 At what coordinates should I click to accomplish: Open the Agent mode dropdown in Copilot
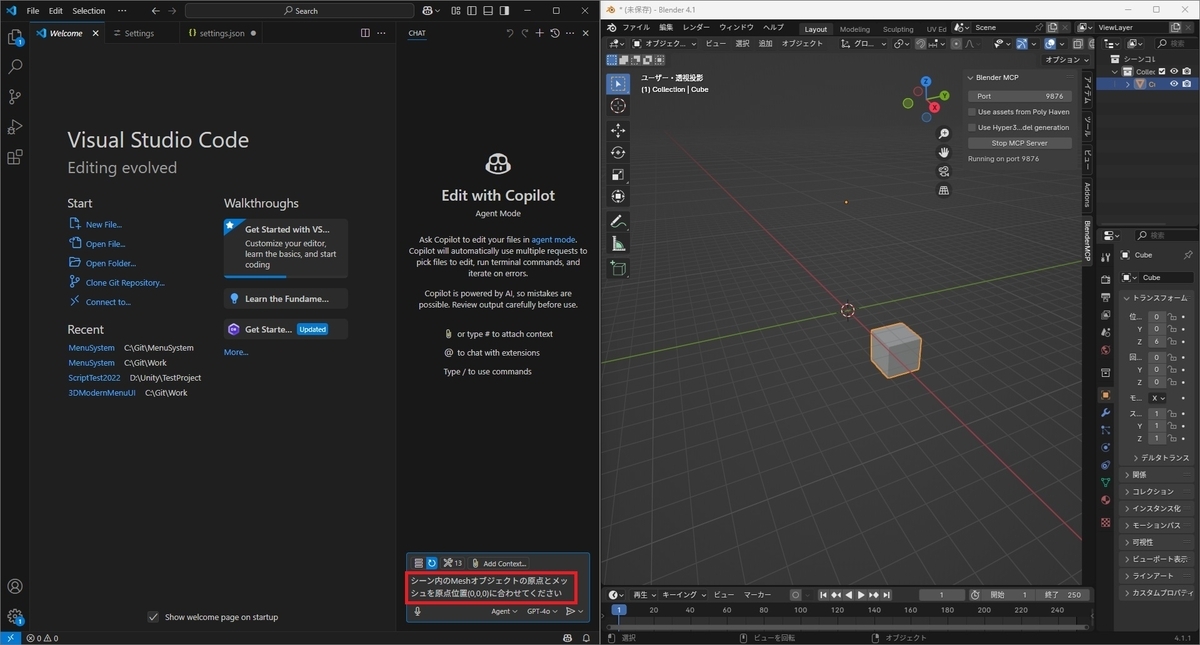[504, 611]
